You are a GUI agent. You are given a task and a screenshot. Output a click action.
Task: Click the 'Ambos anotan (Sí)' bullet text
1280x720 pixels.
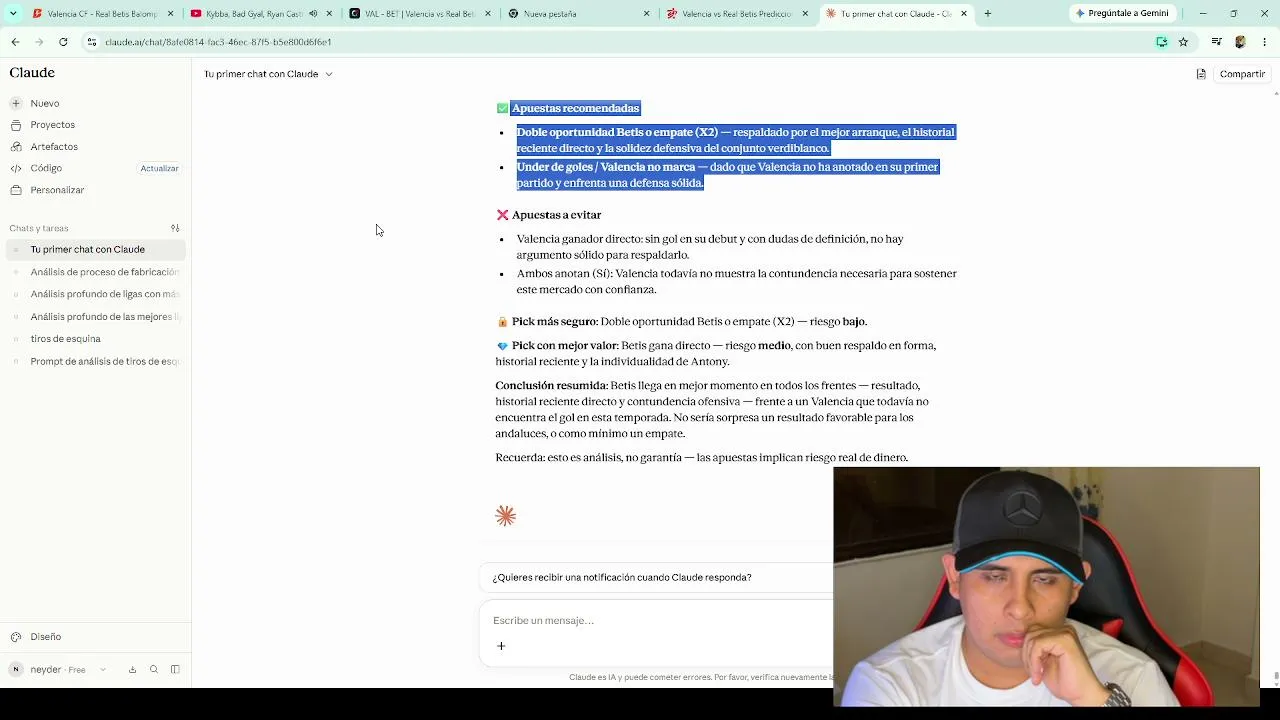[x=736, y=281]
